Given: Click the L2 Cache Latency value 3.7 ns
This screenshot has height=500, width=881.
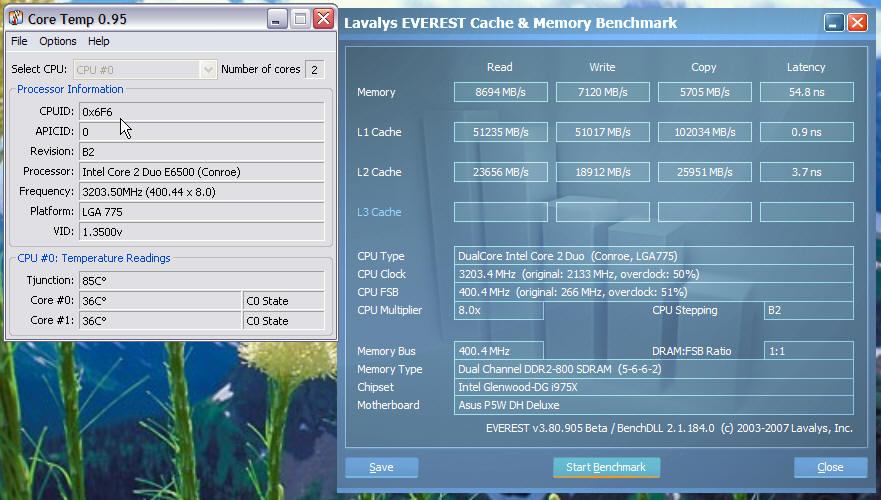Looking at the screenshot, I should click(x=807, y=172).
